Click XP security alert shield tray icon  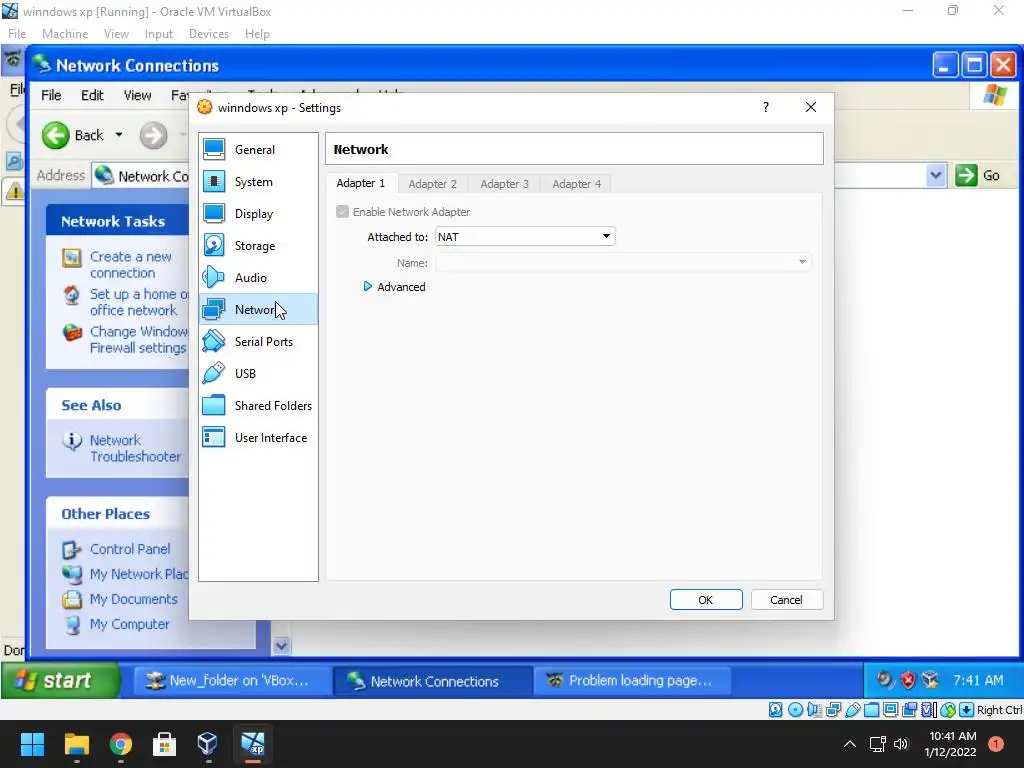908,680
